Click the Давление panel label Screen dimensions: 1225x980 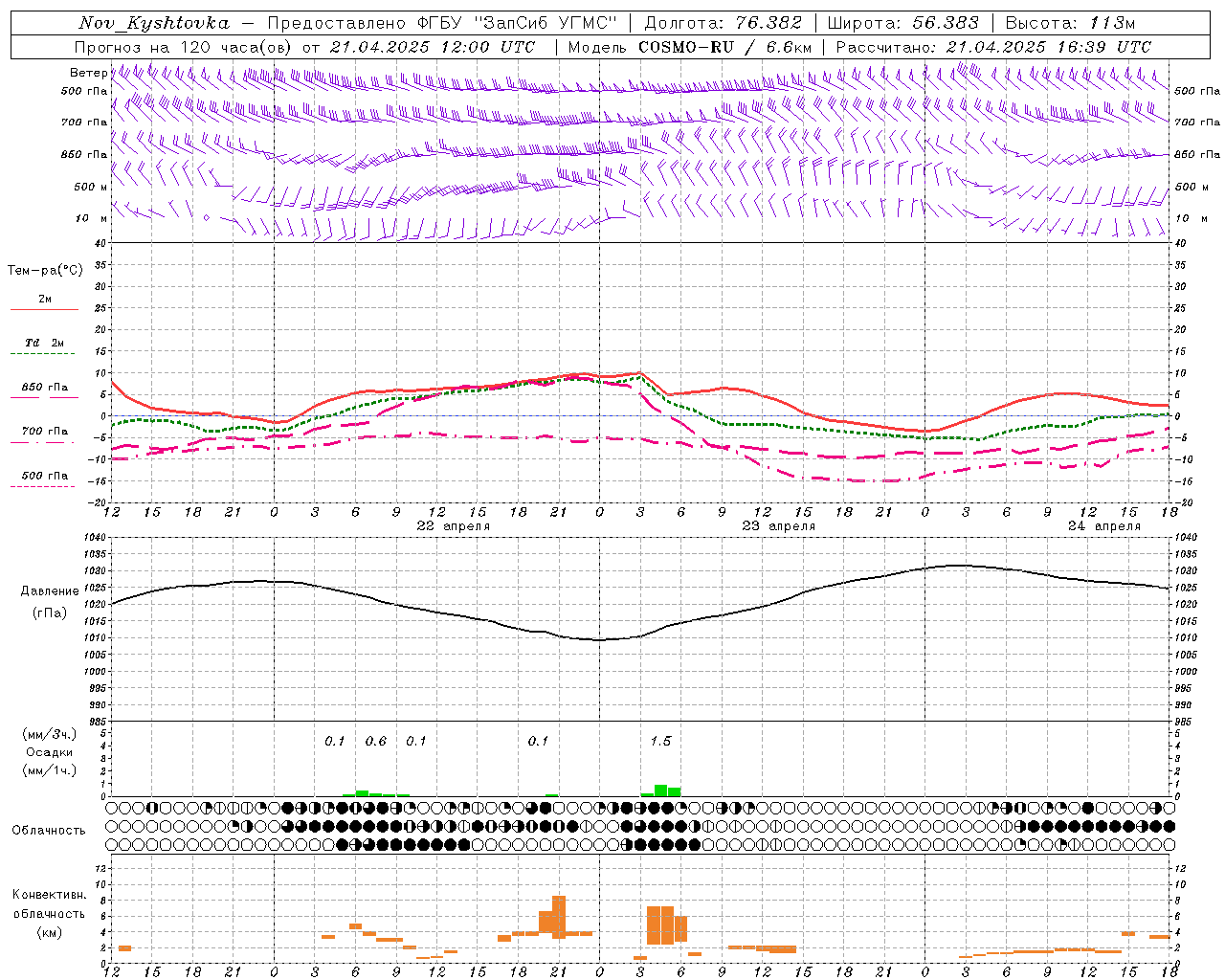pyautogui.click(x=50, y=591)
